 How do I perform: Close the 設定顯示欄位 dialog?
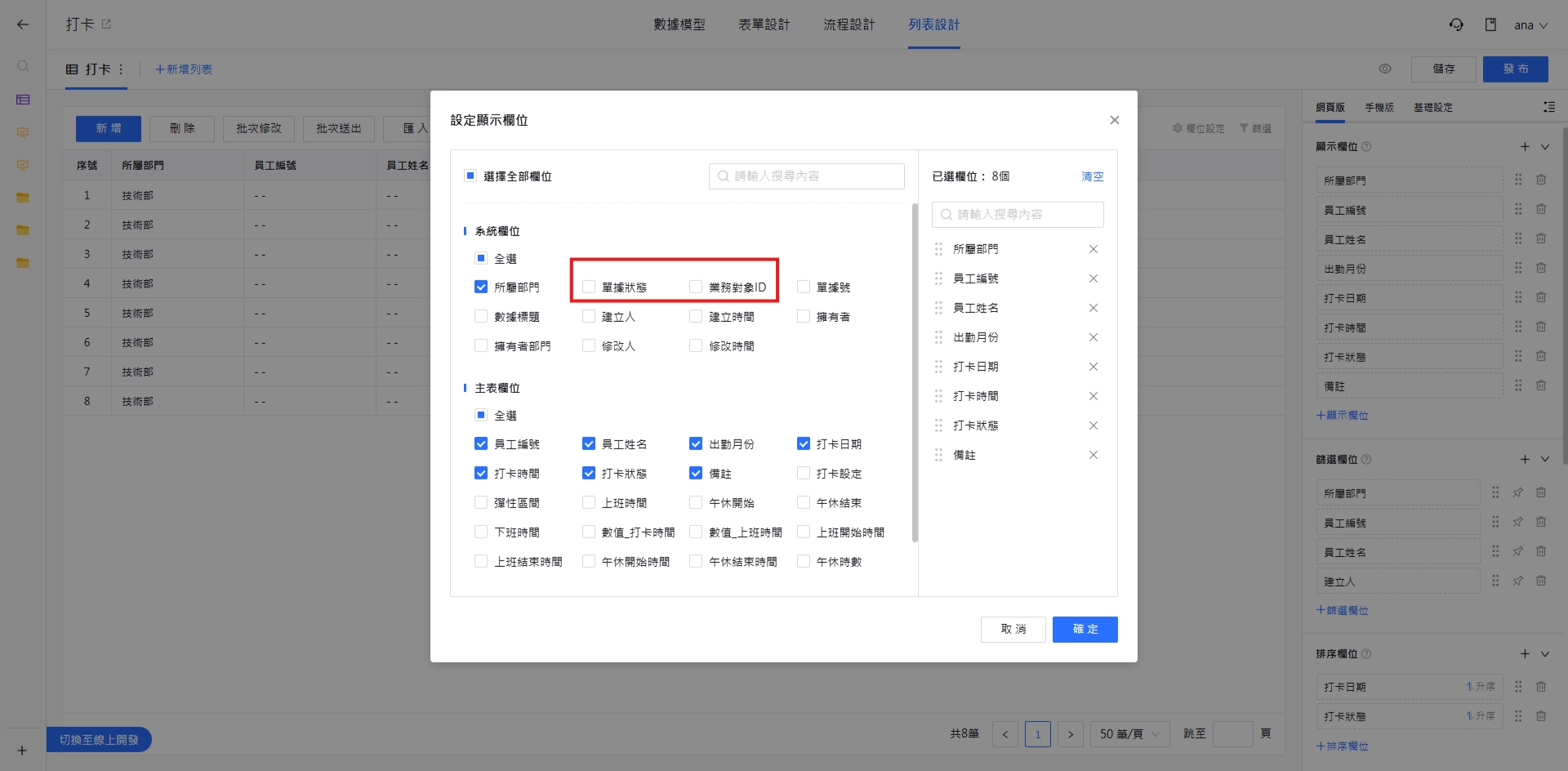[1115, 120]
